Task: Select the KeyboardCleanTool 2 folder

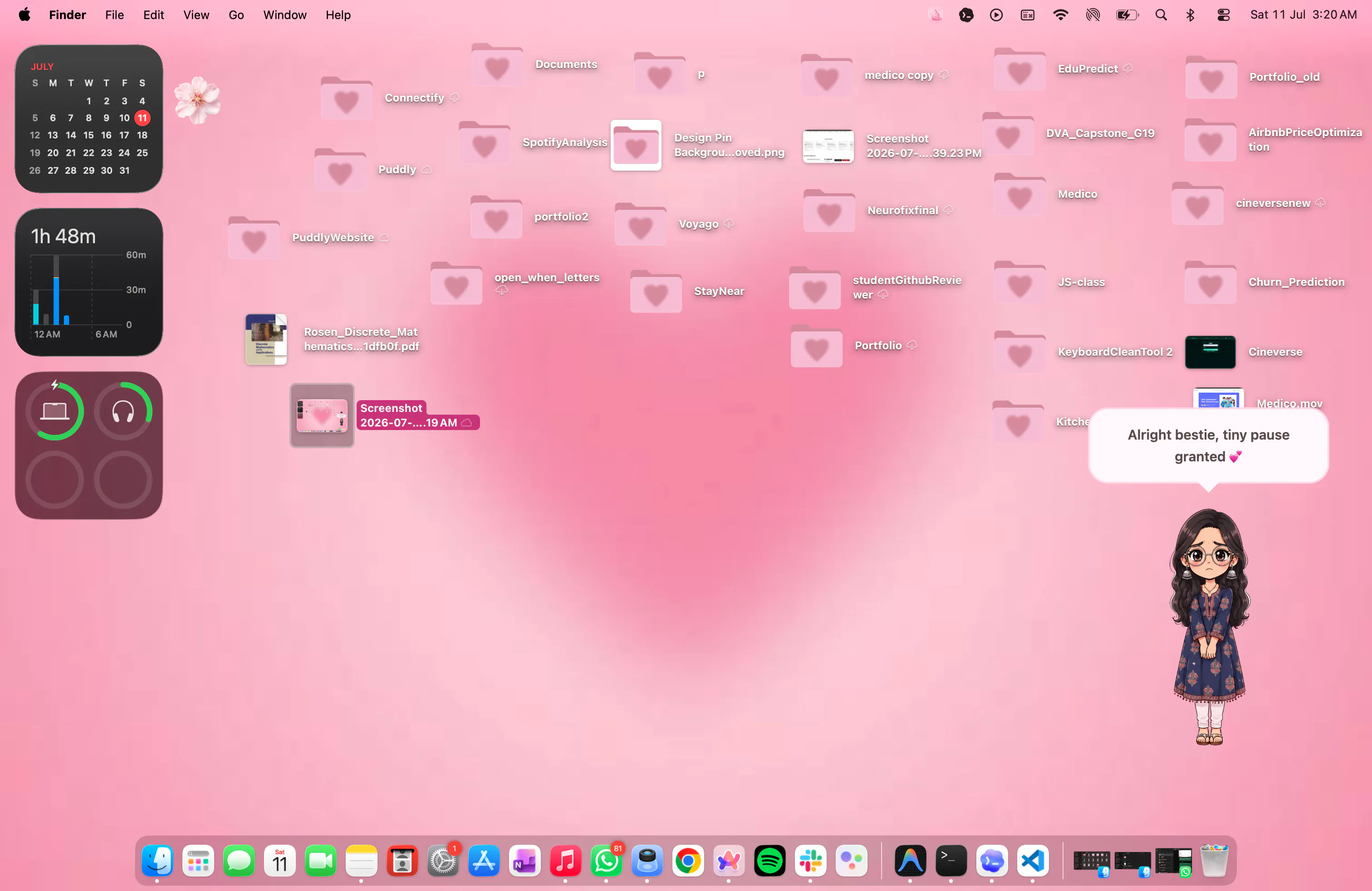Action: [x=1020, y=352]
